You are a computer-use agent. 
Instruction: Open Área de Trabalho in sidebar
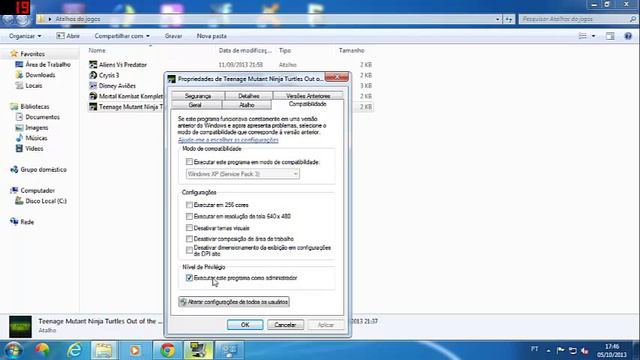[48, 64]
